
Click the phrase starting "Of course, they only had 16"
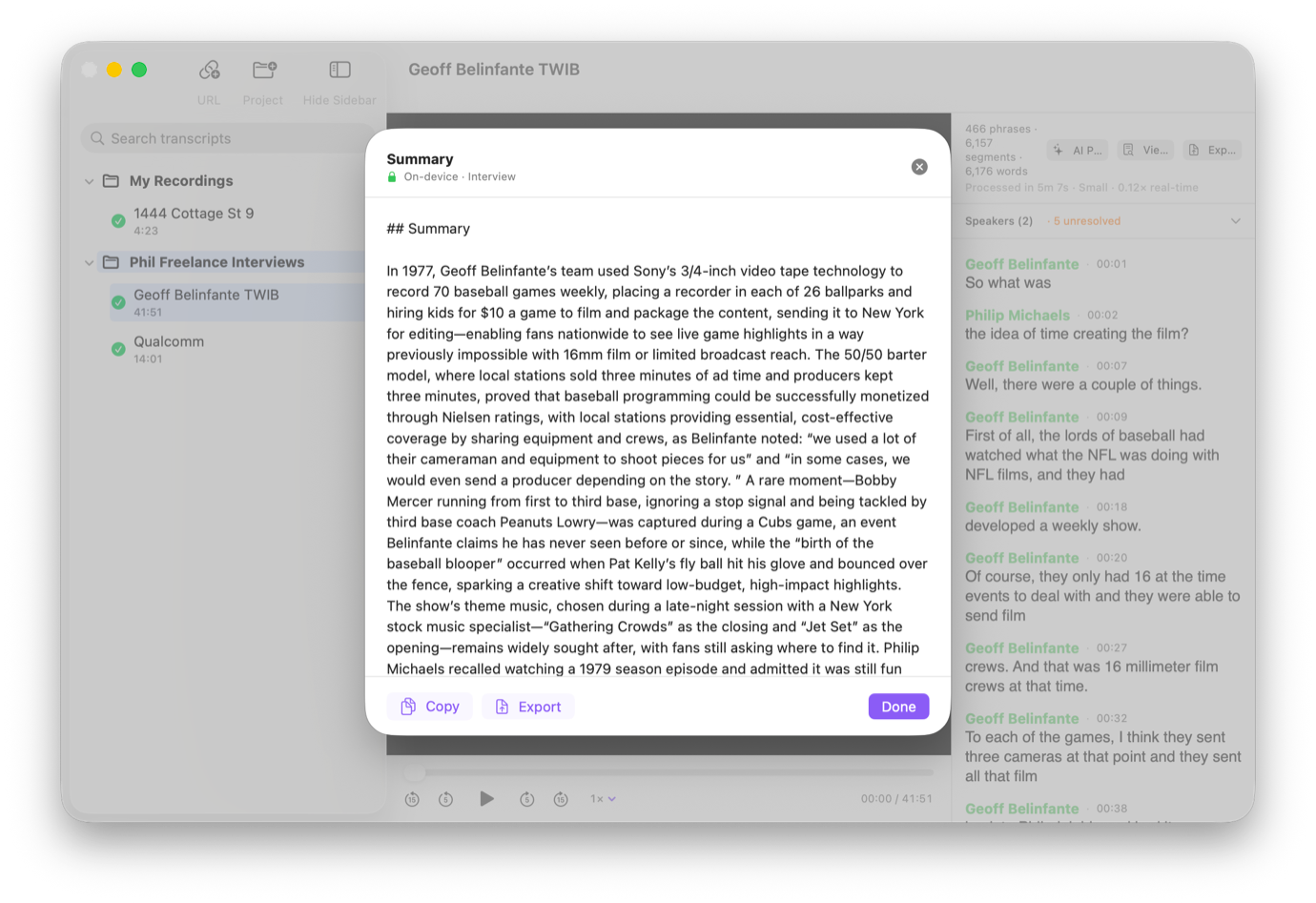pyautogui.click(x=1102, y=596)
